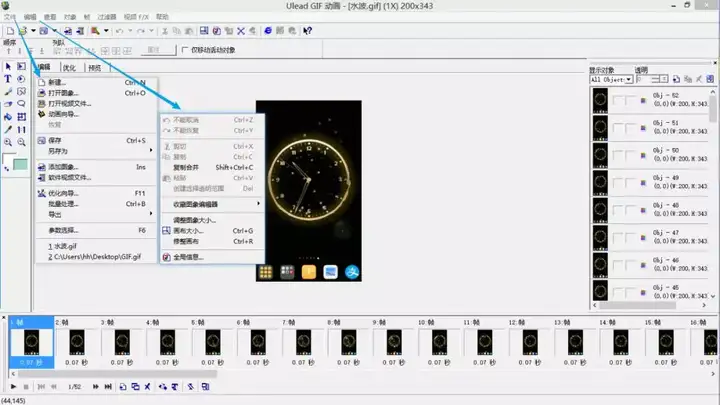Toggle first checkbox in Obj - 46 row
720x405 pixels.
point(618,265)
